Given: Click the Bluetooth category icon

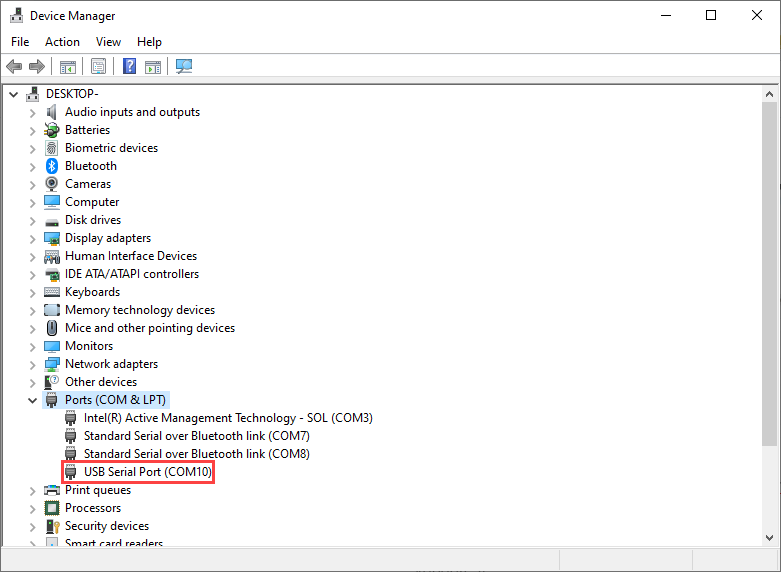Looking at the screenshot, I should tap(52, 166).
